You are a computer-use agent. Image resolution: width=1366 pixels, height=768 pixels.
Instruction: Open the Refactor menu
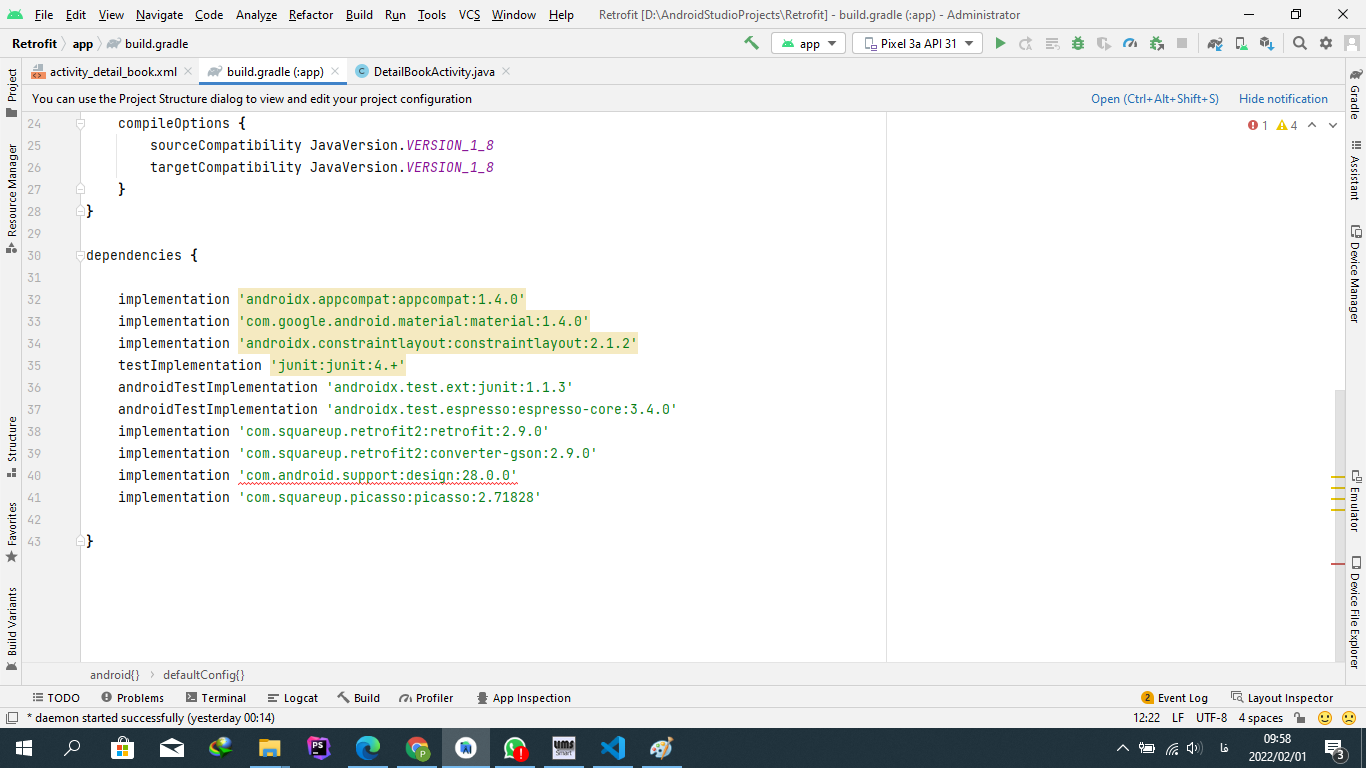311,15
